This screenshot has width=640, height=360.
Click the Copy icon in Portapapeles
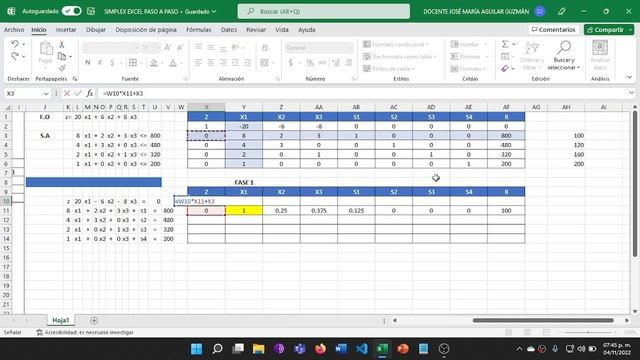(x=62, y=56)
